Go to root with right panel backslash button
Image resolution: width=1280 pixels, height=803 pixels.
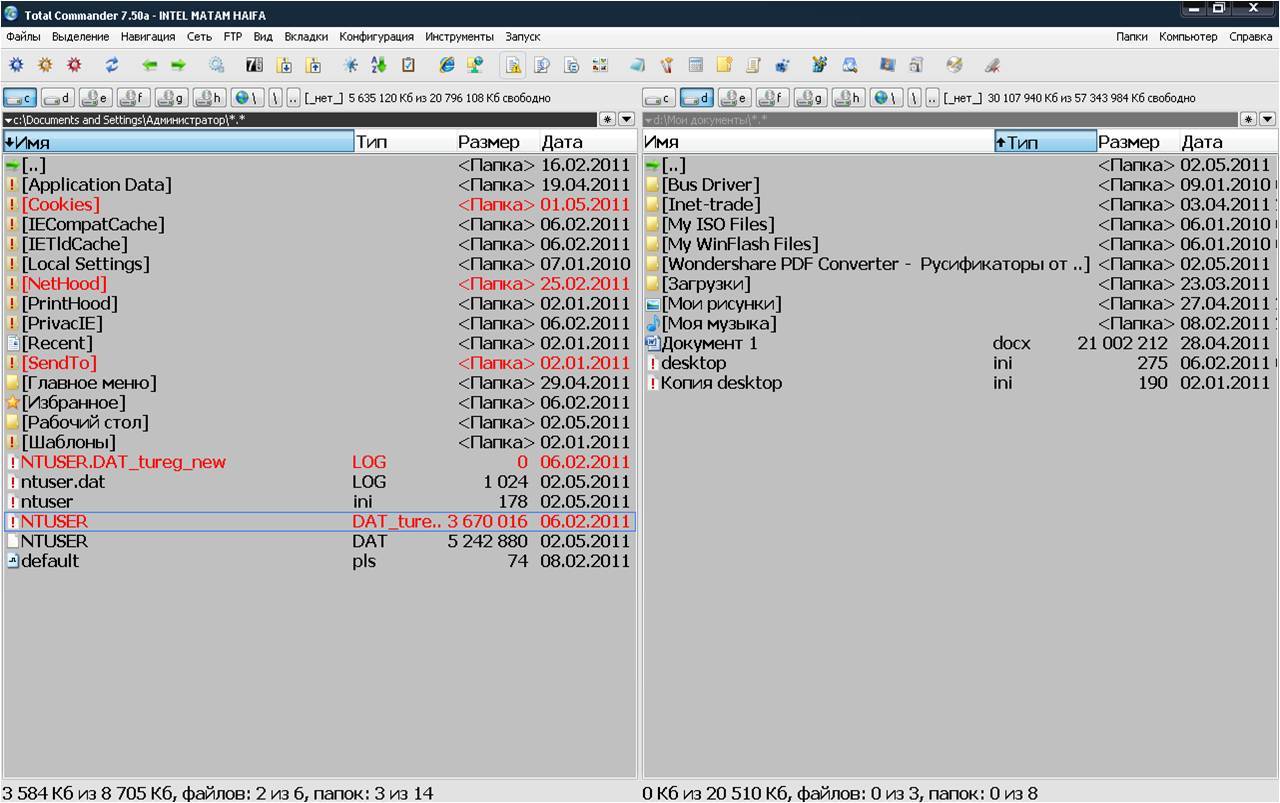(x=914, y=98)
